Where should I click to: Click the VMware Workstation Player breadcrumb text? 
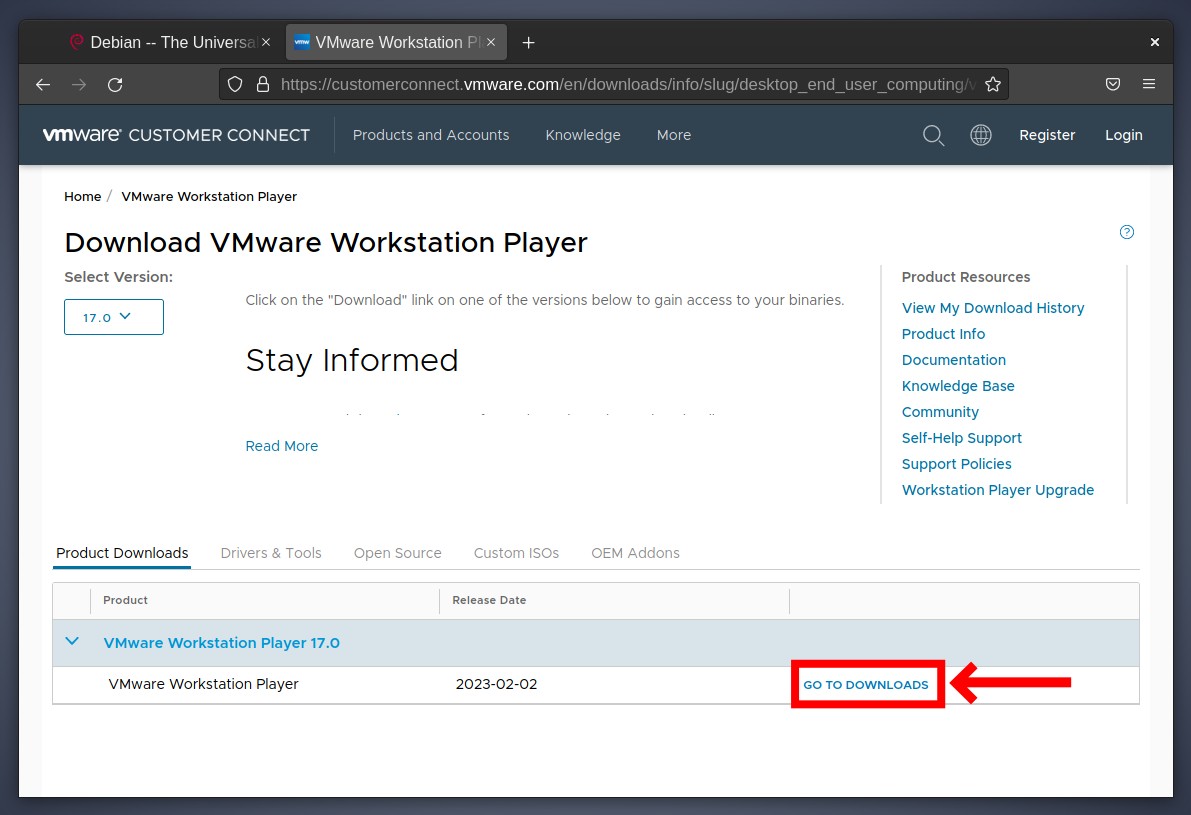pos(209,197)
